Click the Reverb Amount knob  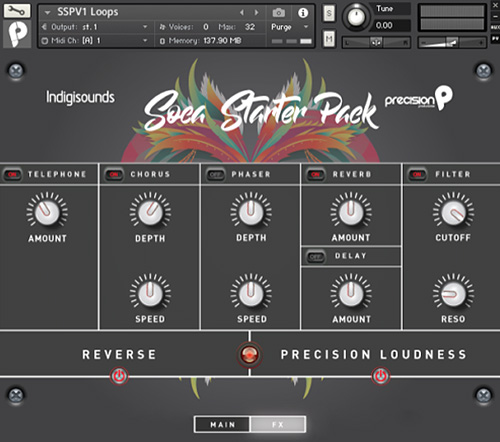click(351, 212)
